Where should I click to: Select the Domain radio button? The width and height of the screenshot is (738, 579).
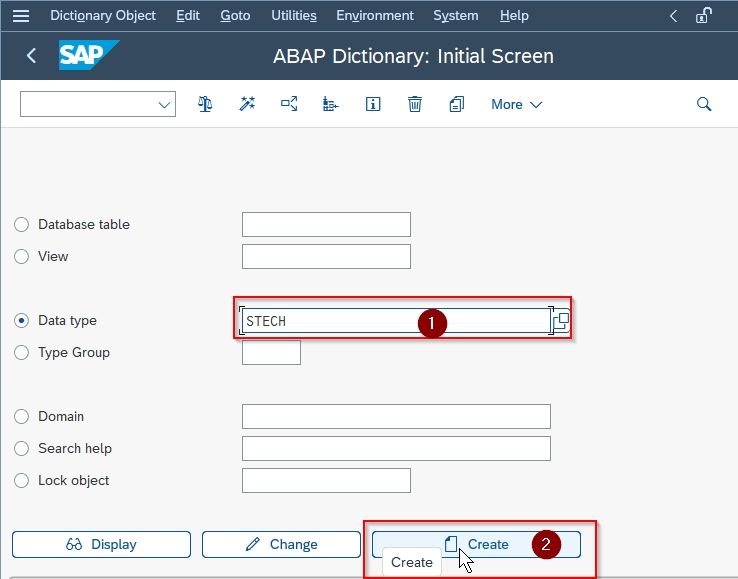21,417
